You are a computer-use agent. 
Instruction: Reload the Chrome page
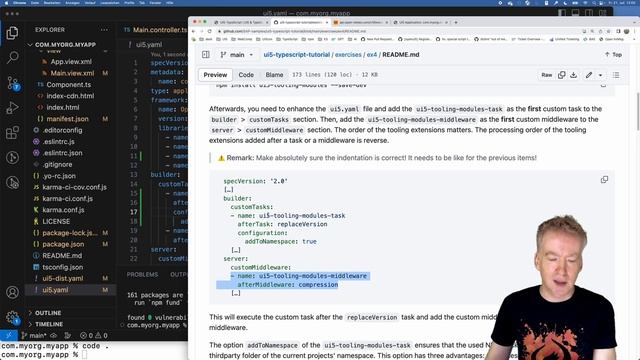[210, 31]
